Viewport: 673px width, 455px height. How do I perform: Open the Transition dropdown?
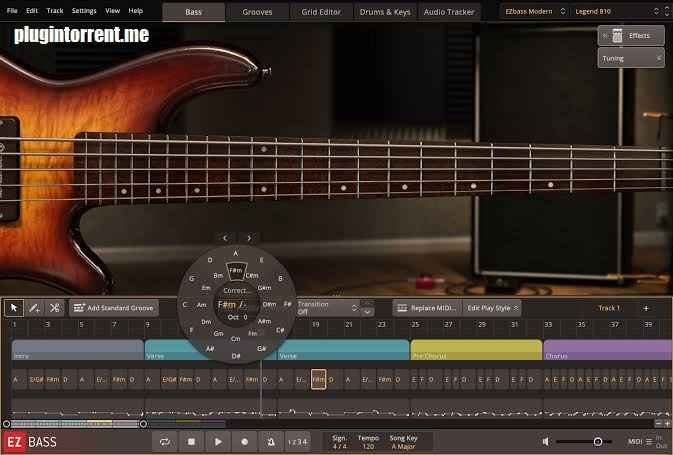(327, 307)
